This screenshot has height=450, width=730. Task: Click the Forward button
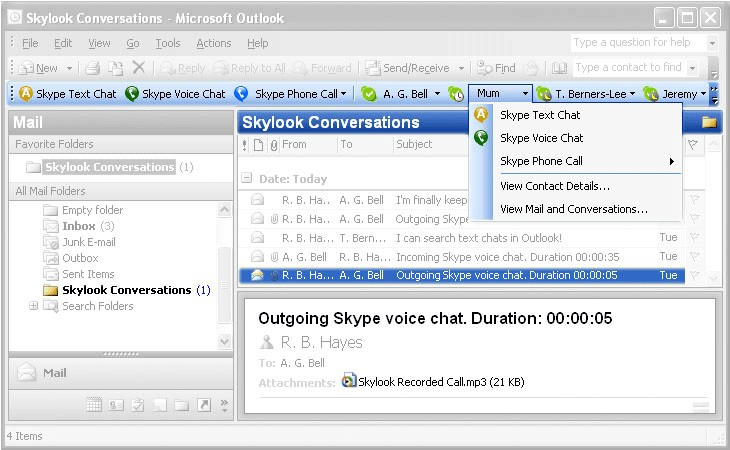point(323,68)
